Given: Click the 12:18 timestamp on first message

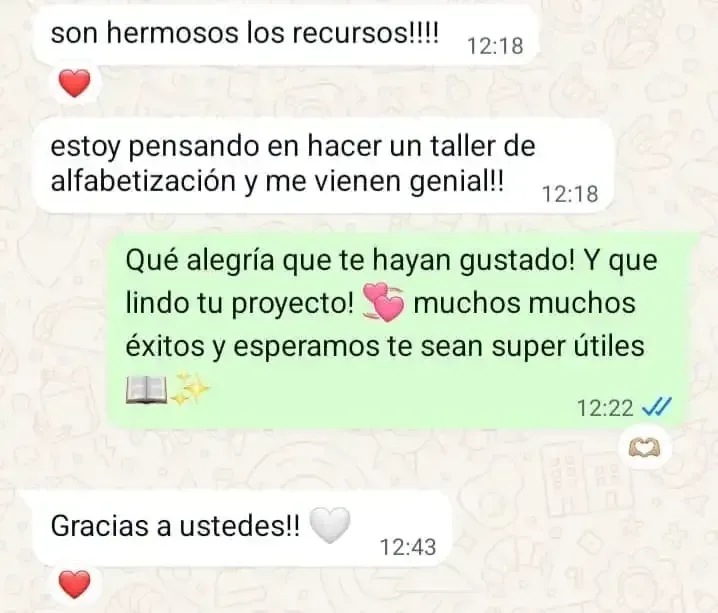Looking at the screenshot, I should pos(495,46).
